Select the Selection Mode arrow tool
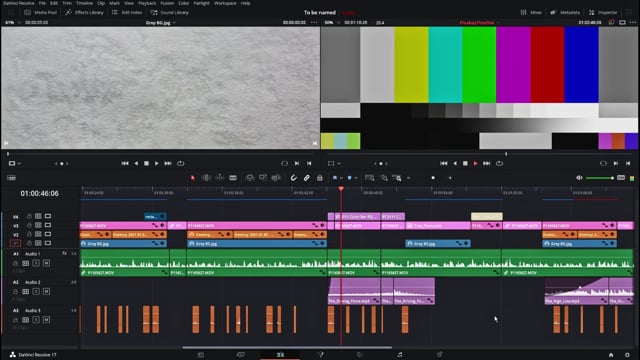The height and width of the screenshot is (360, 640). click(193, 178)
